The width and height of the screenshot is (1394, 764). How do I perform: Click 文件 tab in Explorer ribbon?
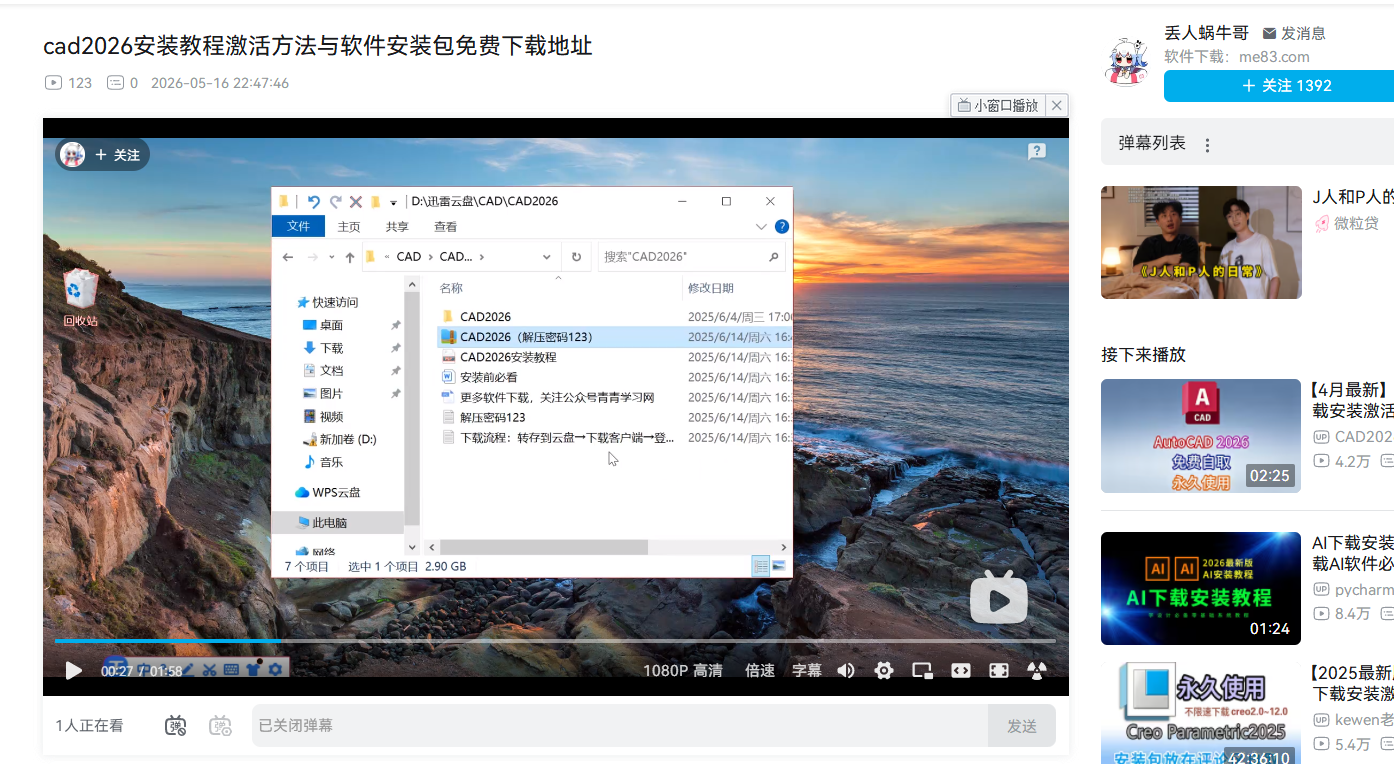pos(298,226)
